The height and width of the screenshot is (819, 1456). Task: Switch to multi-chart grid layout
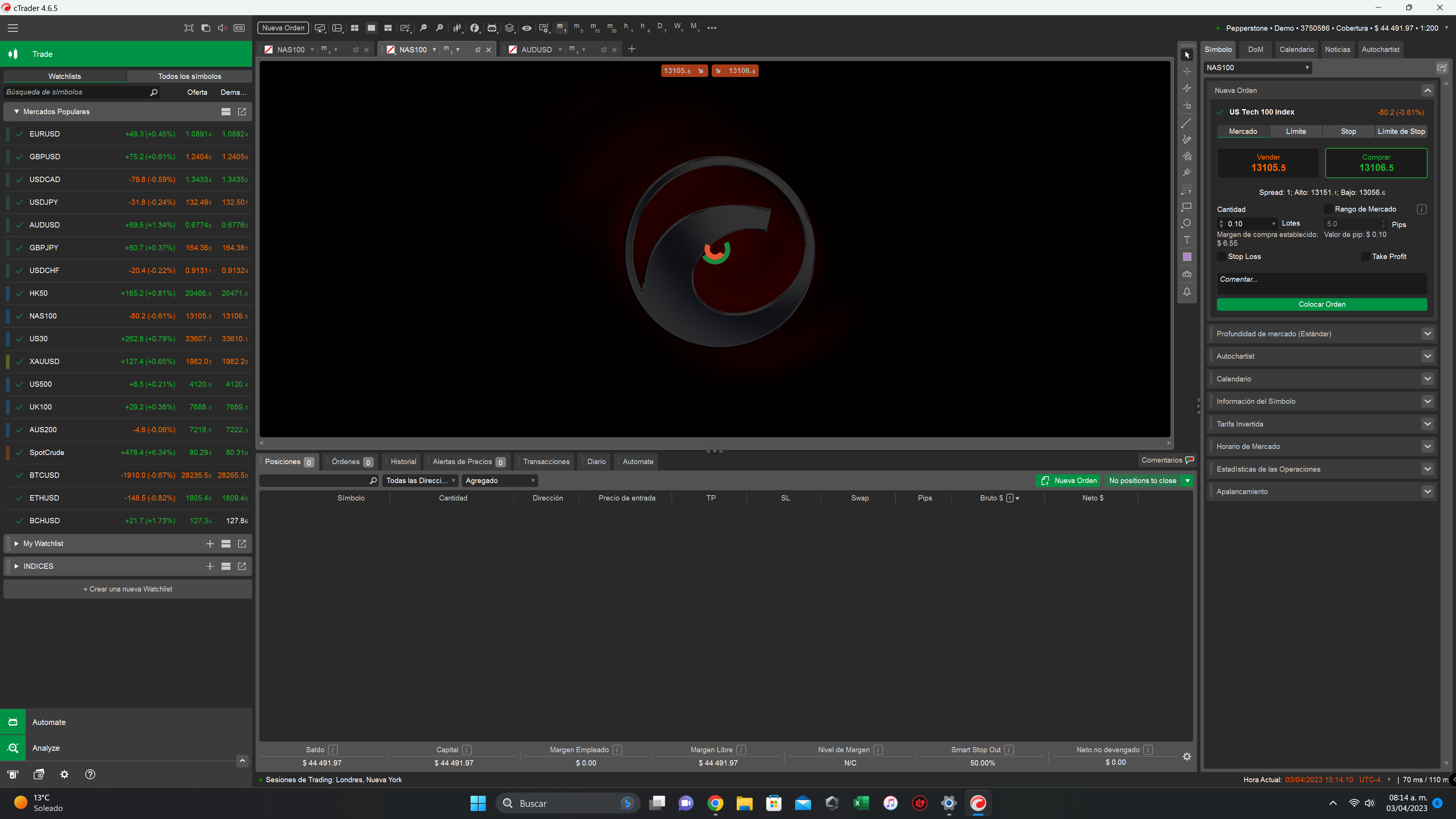tap(355, 28)
